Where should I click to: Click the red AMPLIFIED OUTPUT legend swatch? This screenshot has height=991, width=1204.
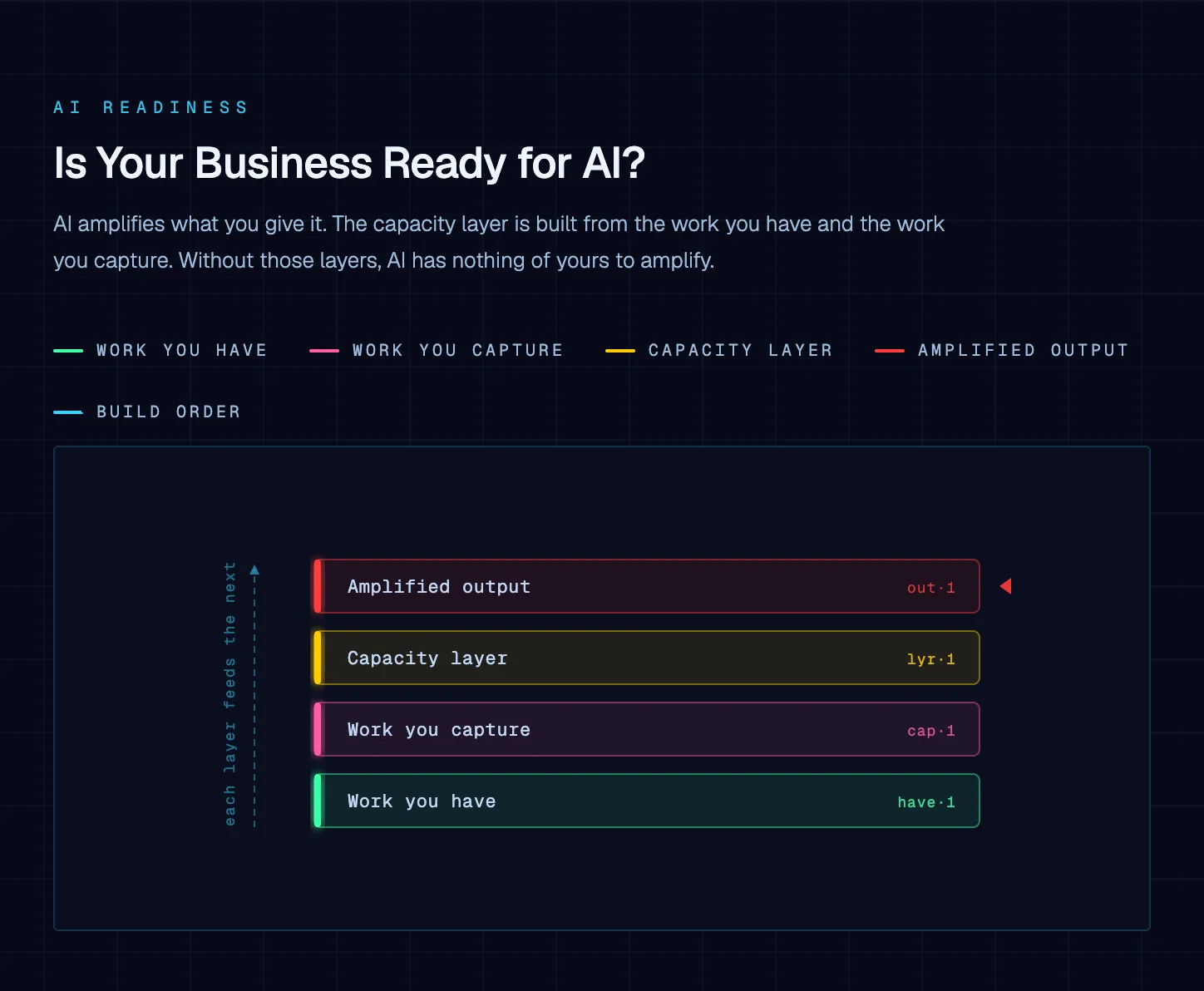coord(890,351)
